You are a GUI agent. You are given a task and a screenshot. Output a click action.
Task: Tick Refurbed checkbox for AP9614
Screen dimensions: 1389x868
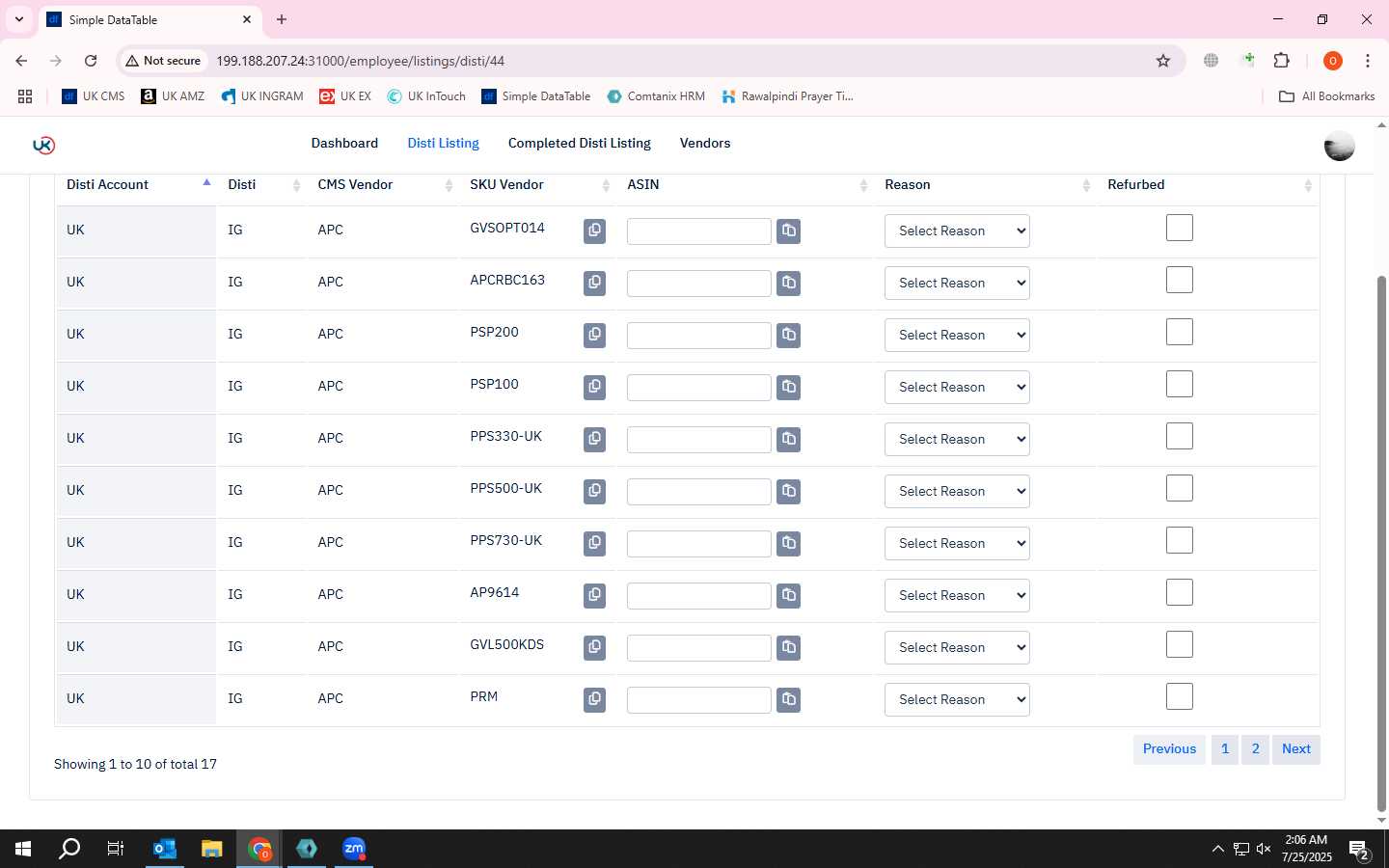click(1180, 592)
